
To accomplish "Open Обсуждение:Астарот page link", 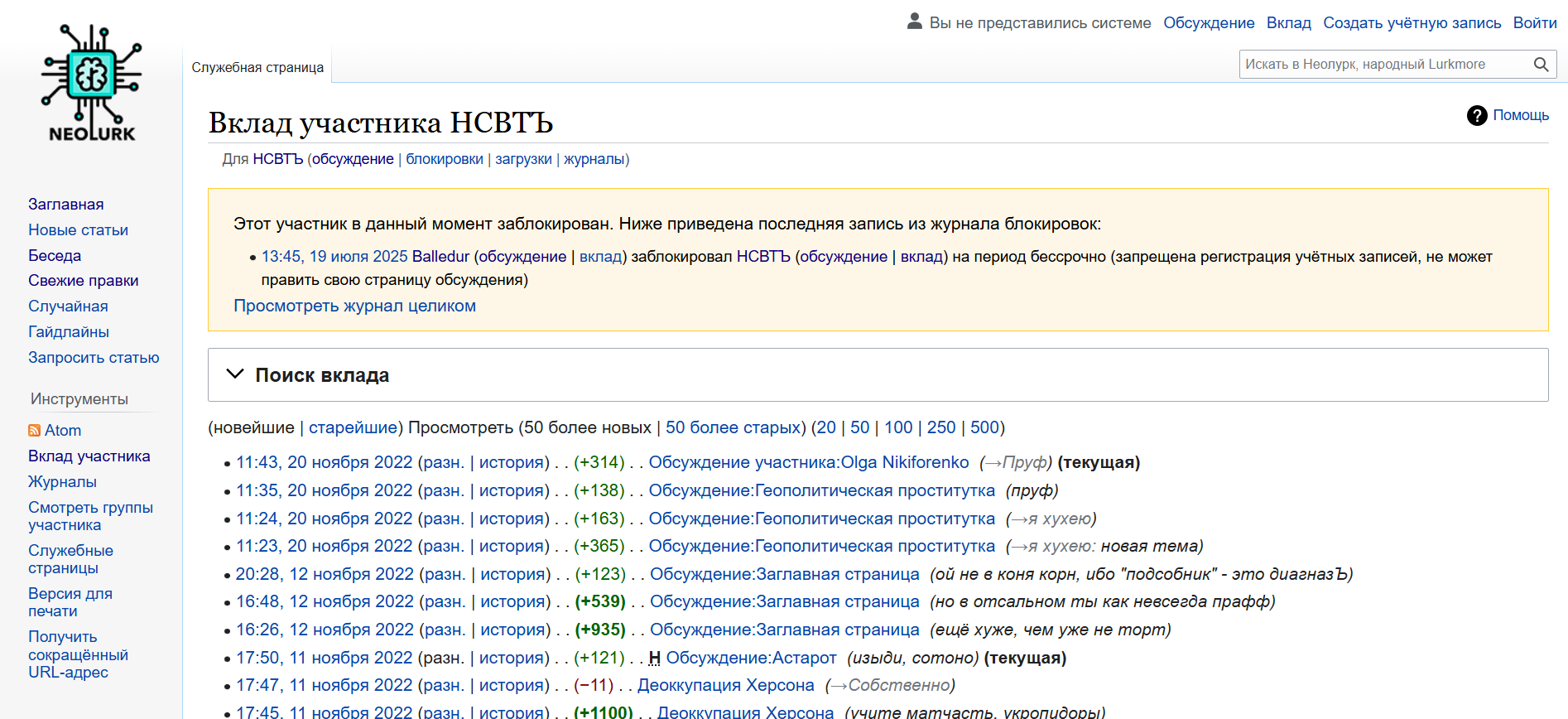I will tap(751, 658).
